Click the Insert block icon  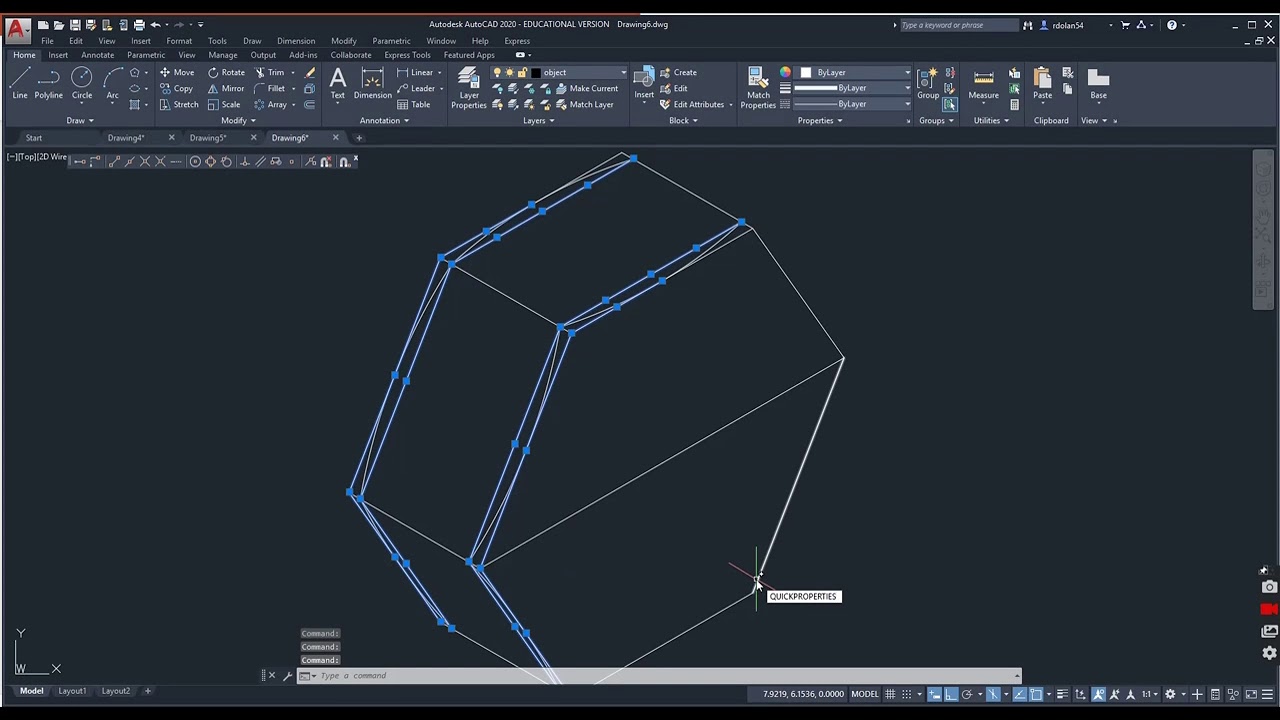coord(644,83)
